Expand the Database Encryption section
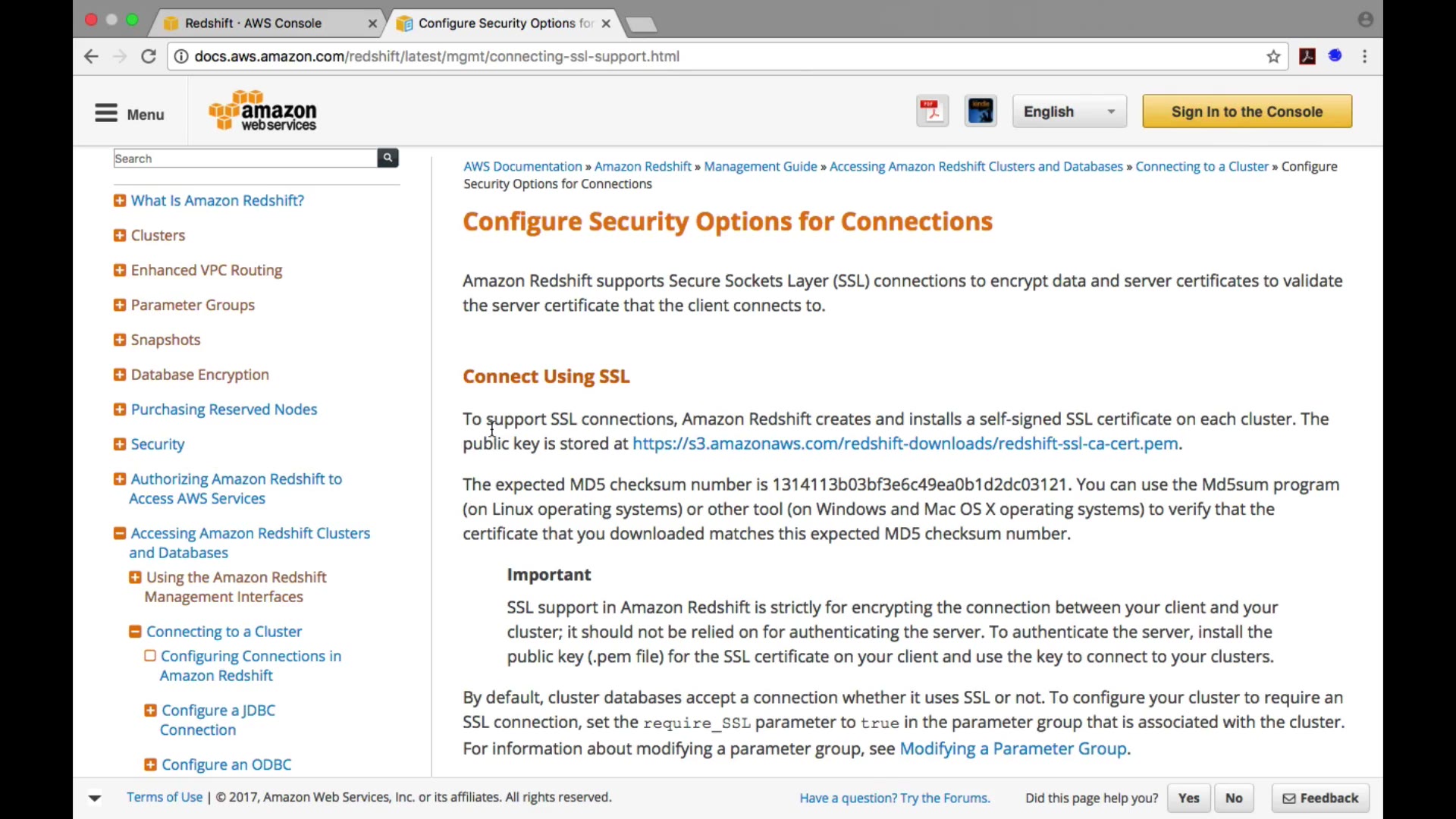The width and height of the screenshot is (1456, 819). click(x=120, y=375)
